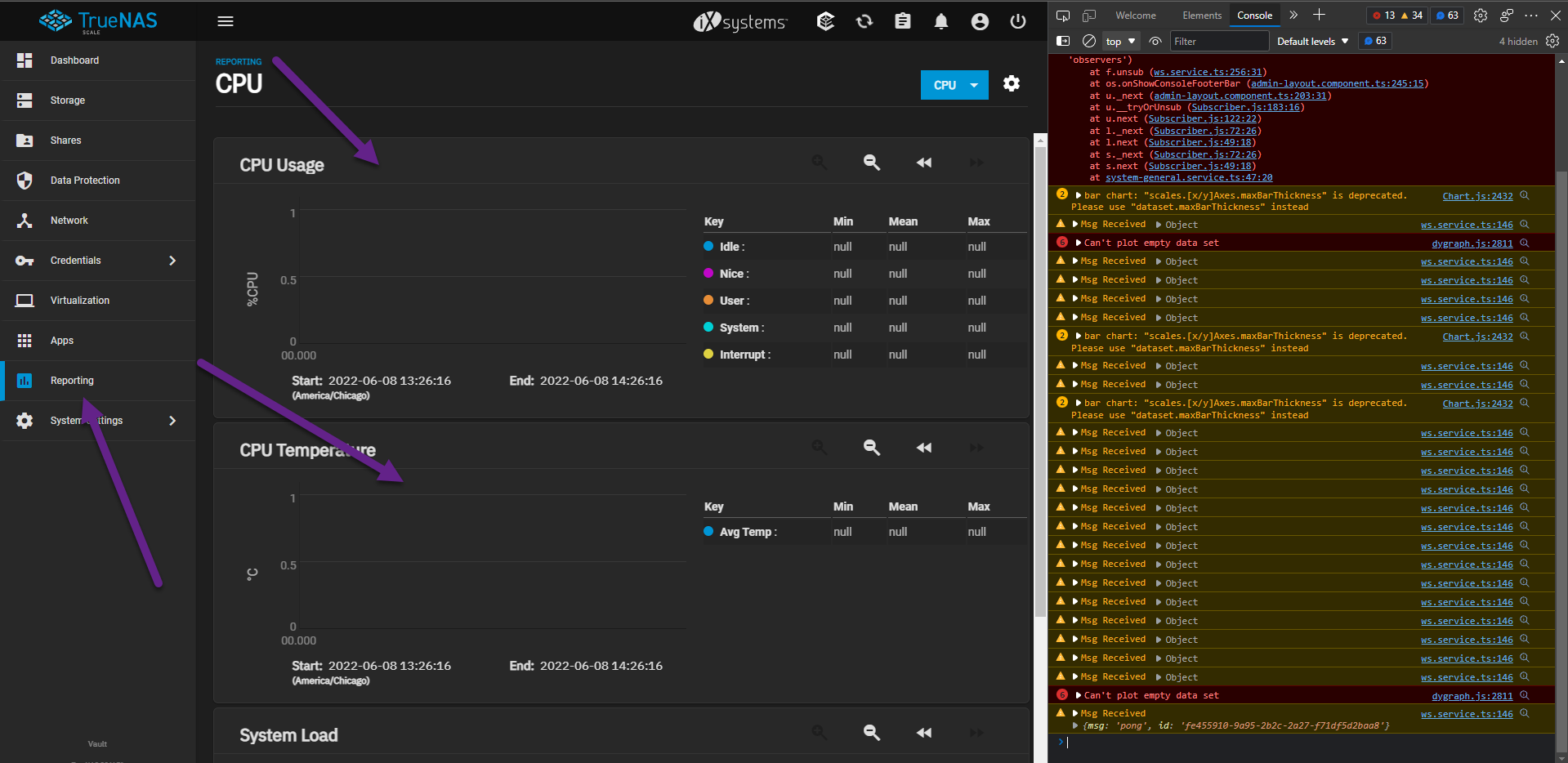Step back on CPU Temperature chart
This screenshot has height=763, width=1568.
[924, 448]
